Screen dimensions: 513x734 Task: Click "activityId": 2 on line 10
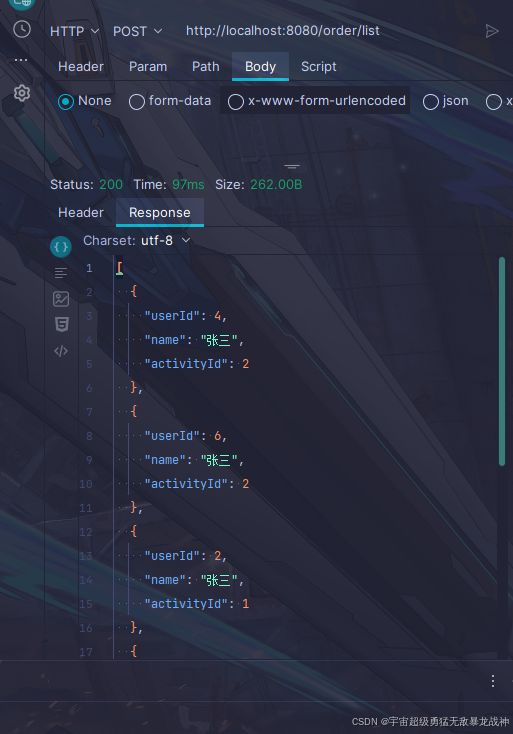click(197, 484)
